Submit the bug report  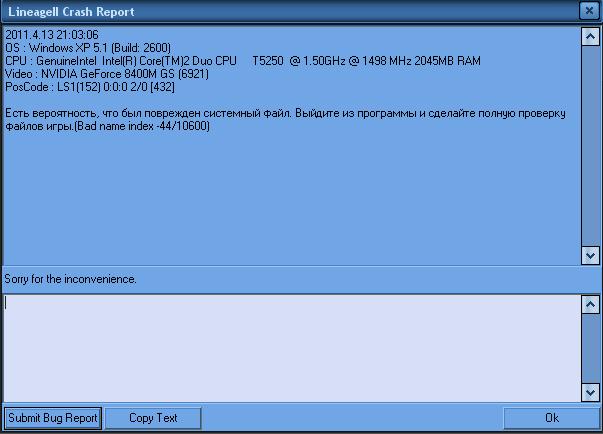click(52, 418)
